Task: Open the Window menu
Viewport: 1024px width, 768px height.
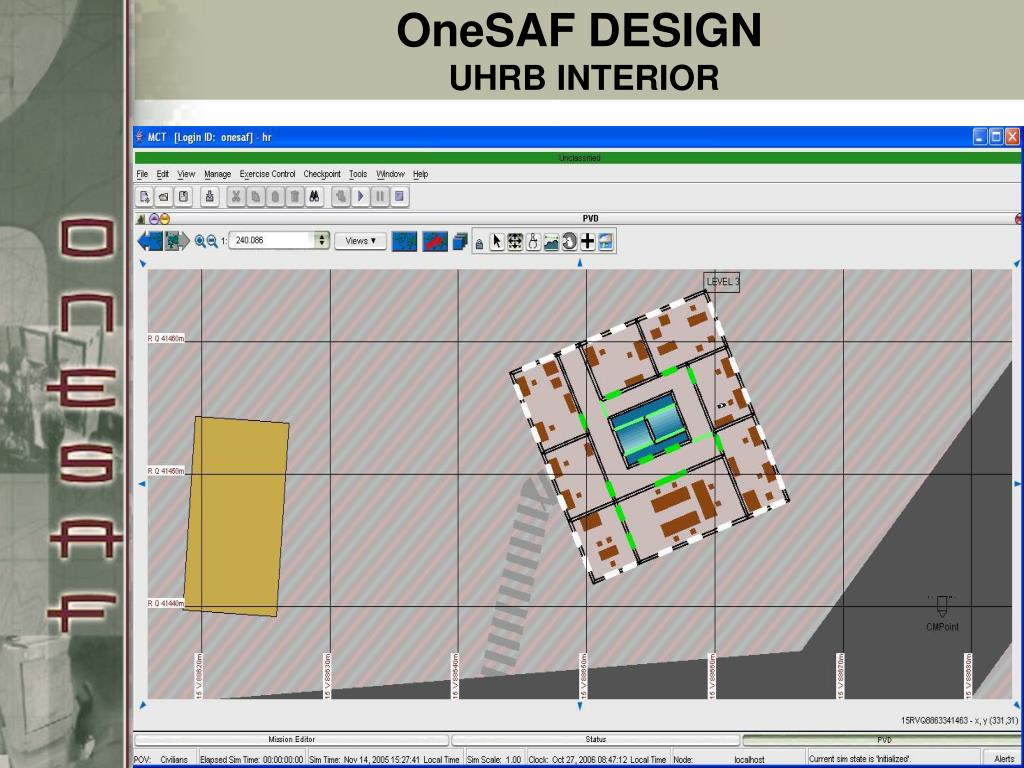Action: 391,174
